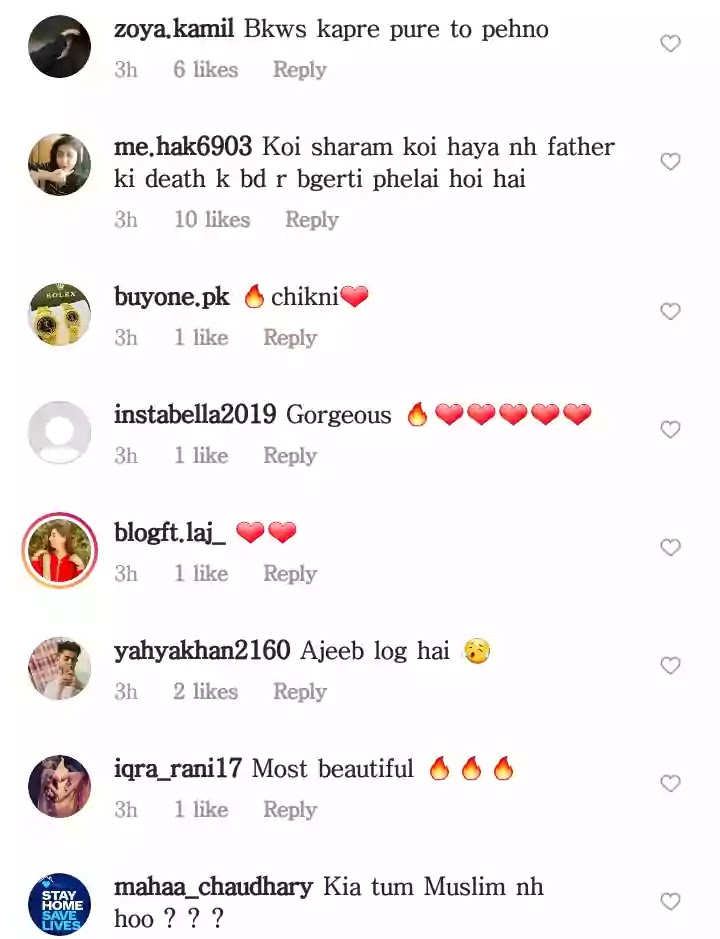Reply to zoya.kamil's comment
Image resolution: width=720 pixels, height=939 pixels.
(300, 70)
